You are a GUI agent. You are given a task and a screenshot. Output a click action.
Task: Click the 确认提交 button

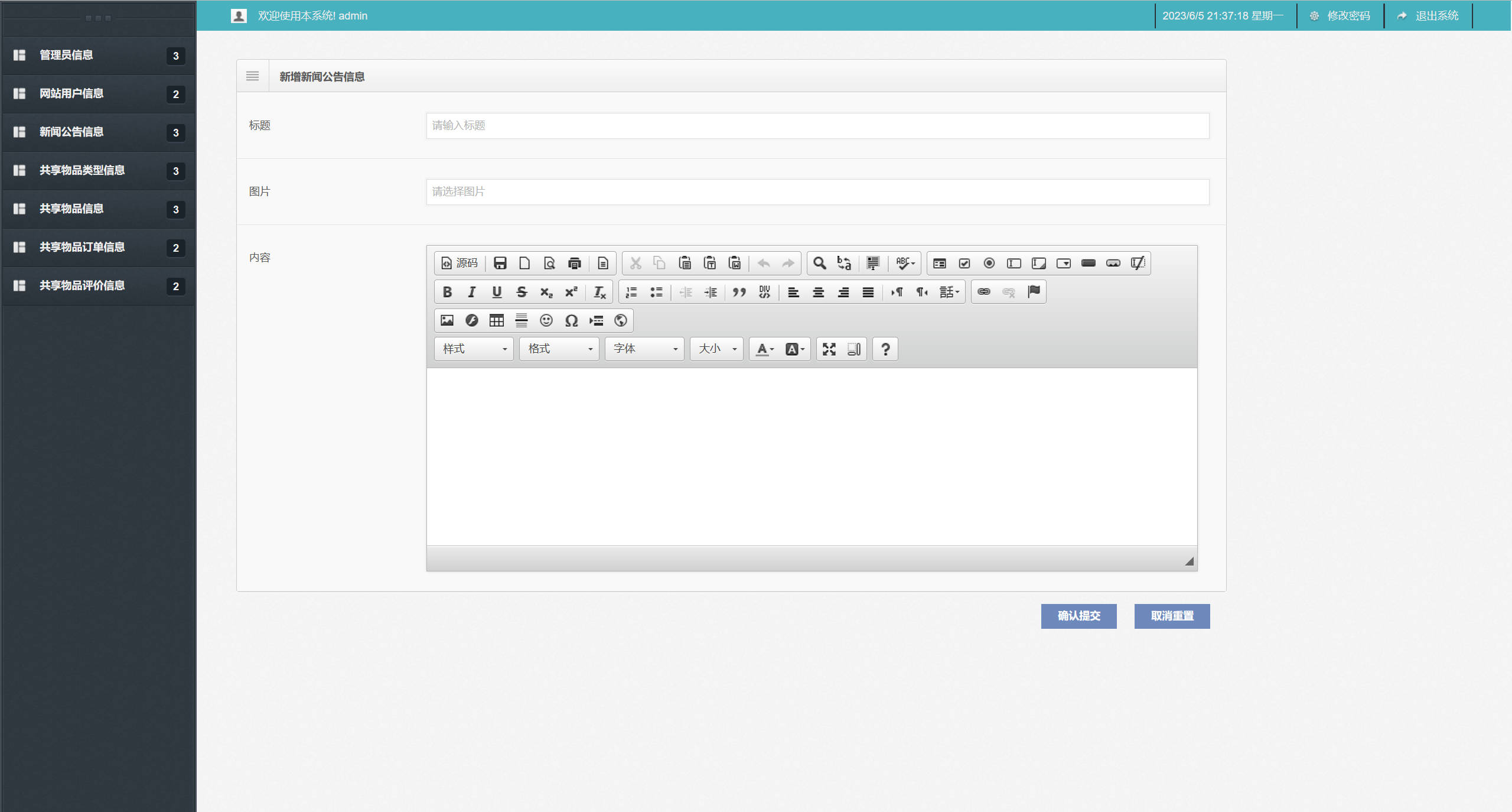pos(1078,616)
